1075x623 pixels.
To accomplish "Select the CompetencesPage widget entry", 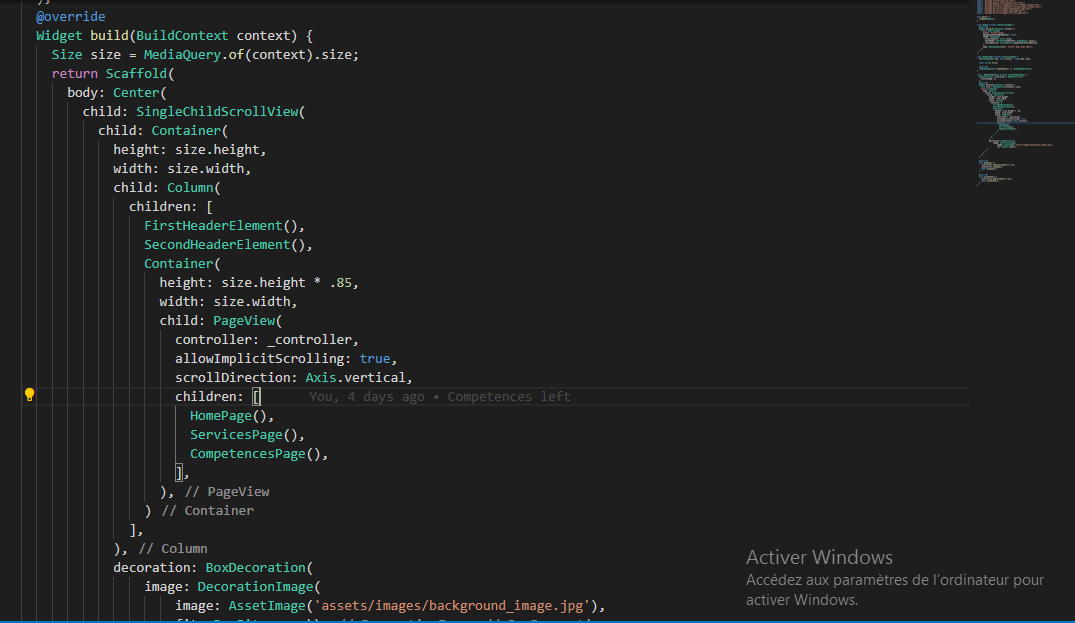I will (x=247, y=453).
